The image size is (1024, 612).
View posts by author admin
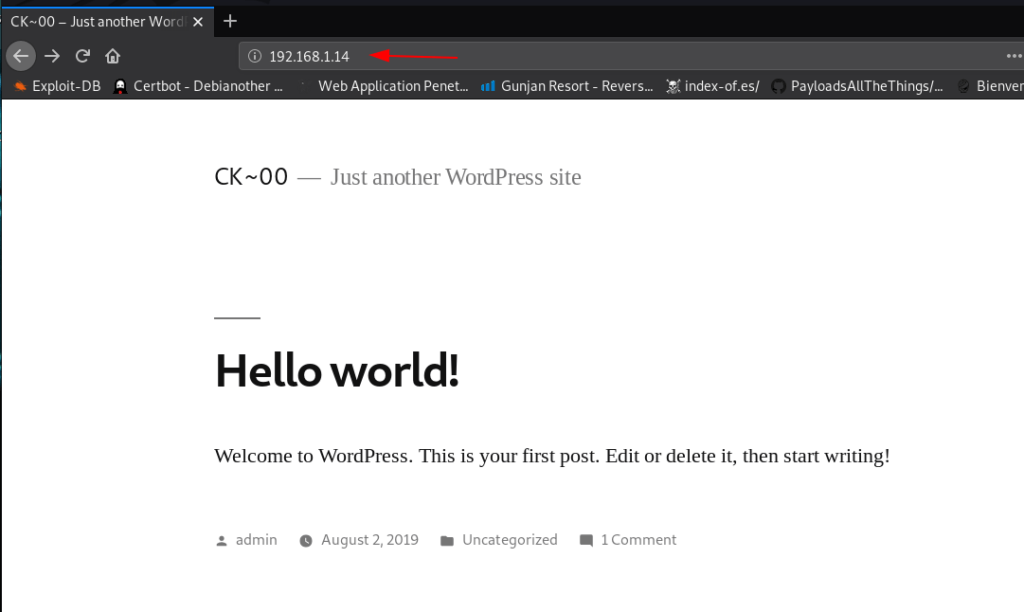pyautogui.click(x=256, y=540)
